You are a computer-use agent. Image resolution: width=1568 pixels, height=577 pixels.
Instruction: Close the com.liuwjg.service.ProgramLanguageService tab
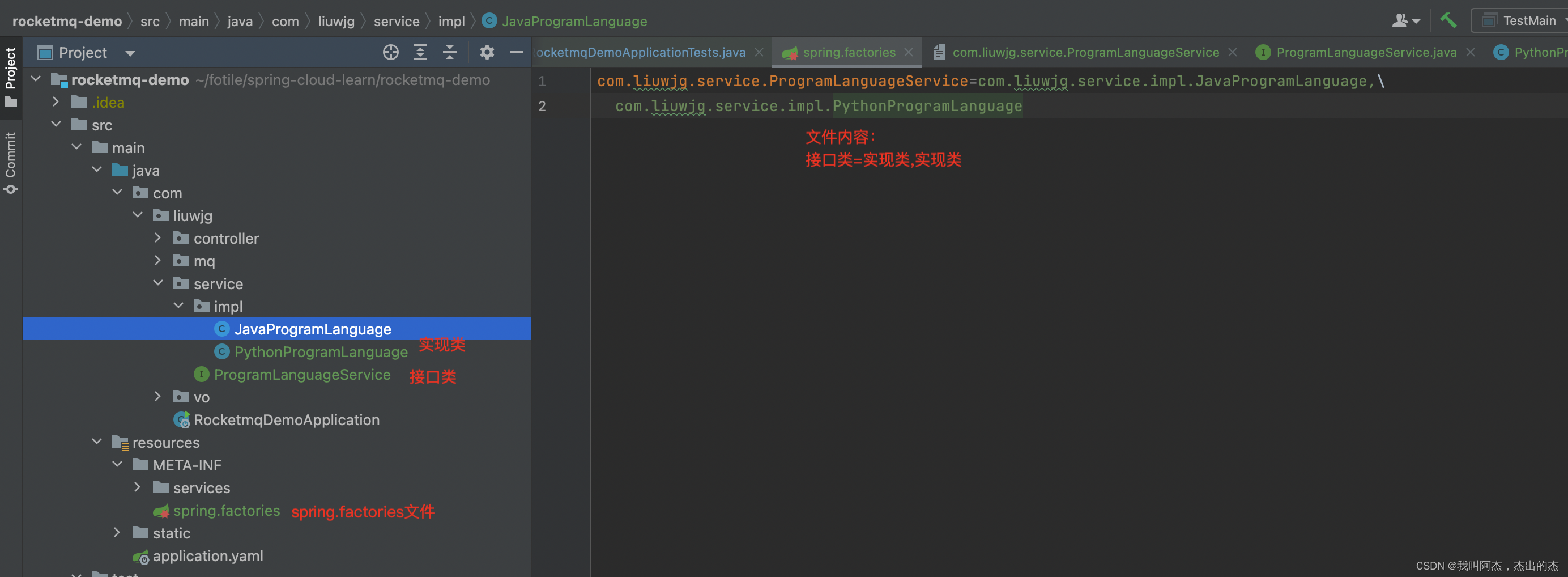pos(1232,52)
